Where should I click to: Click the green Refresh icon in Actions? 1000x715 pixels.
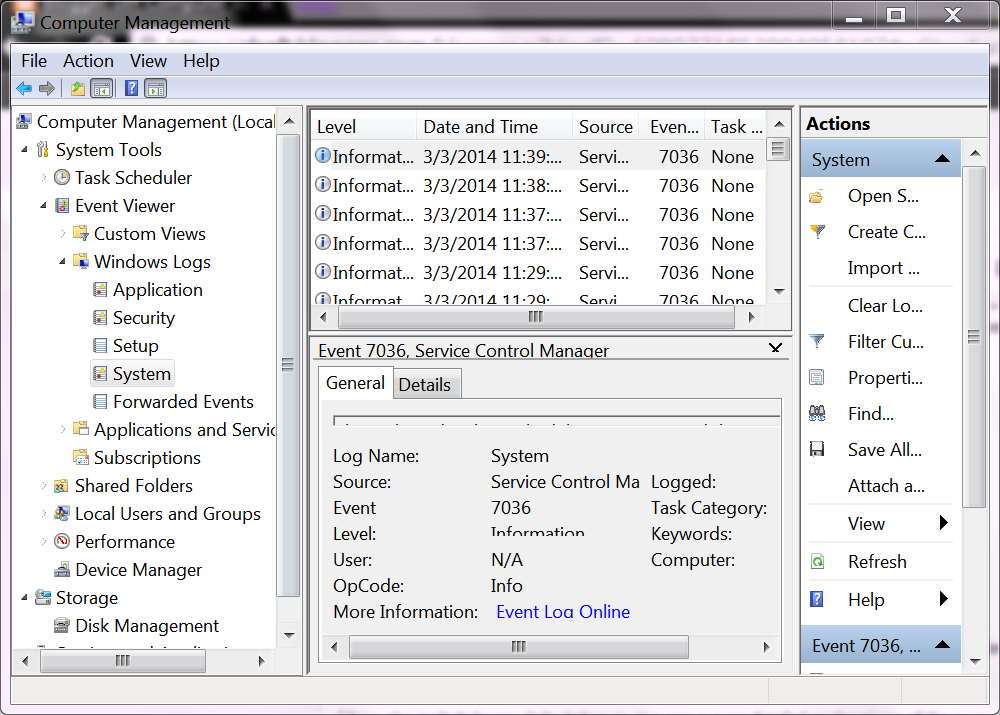tap(817, 562)
